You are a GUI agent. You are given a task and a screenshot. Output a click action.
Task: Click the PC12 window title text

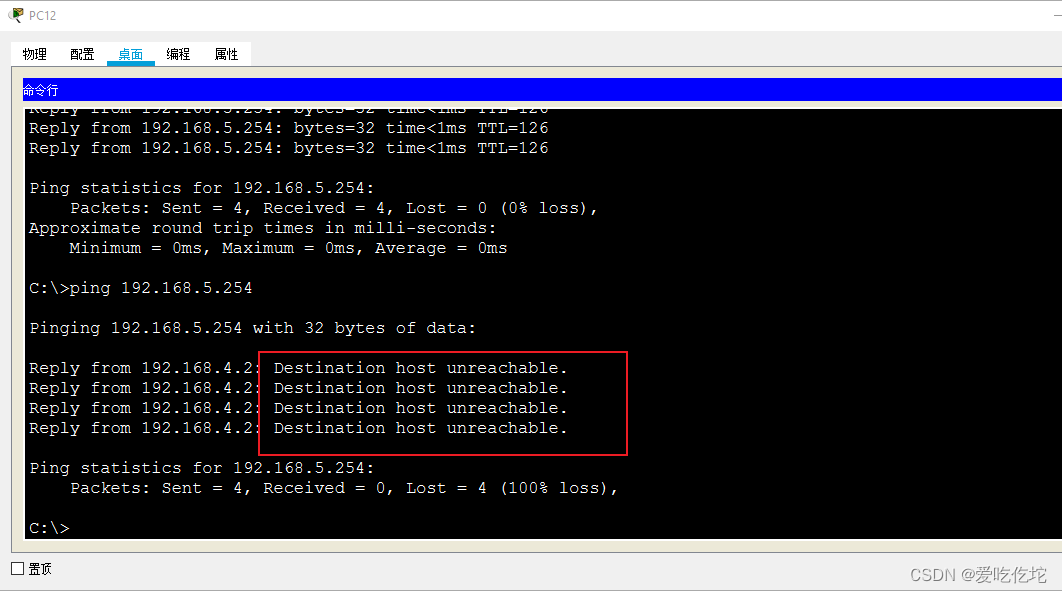(43, 15)
